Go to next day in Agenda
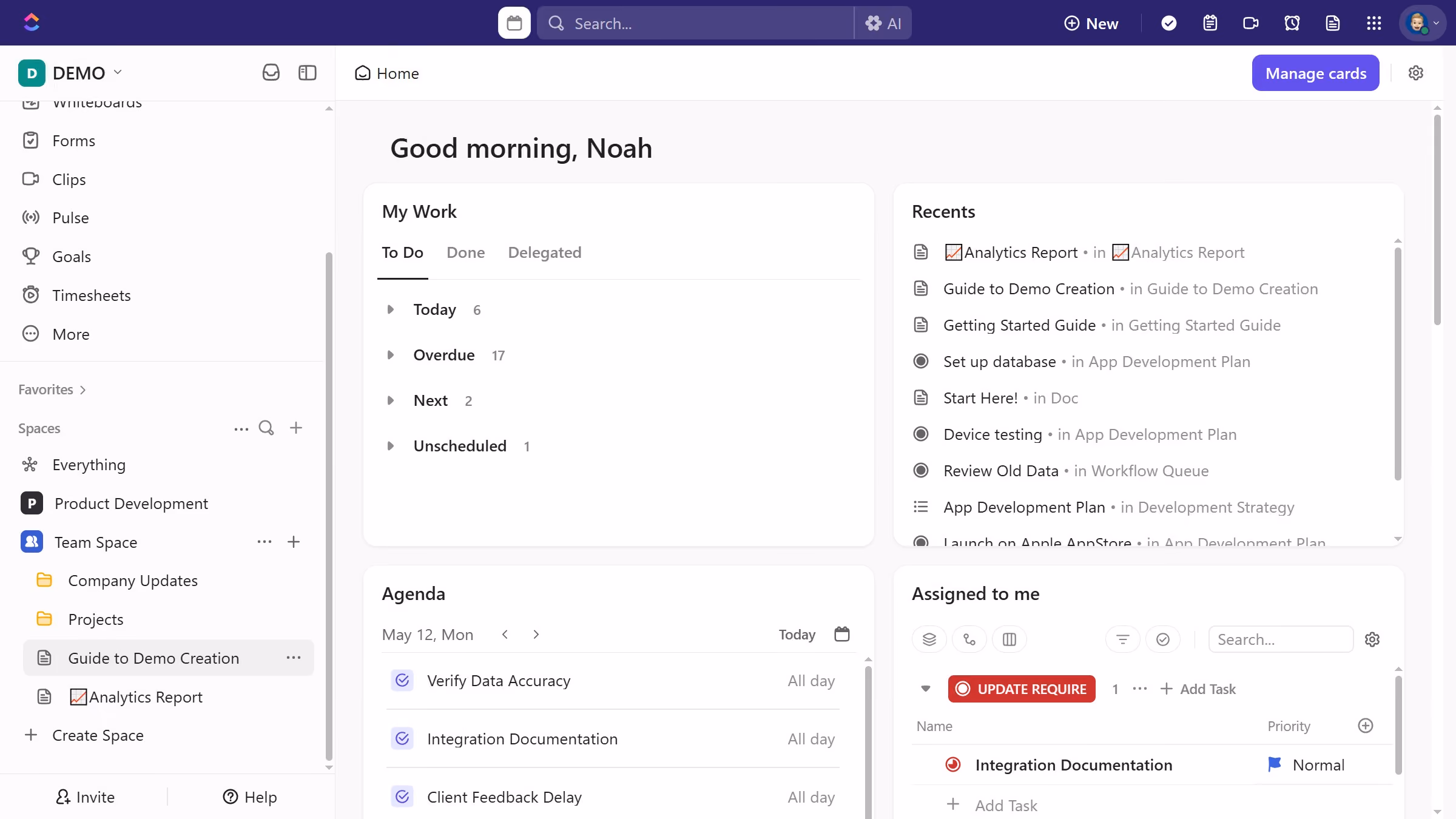 pyautogui.click(x=536, y=635)
